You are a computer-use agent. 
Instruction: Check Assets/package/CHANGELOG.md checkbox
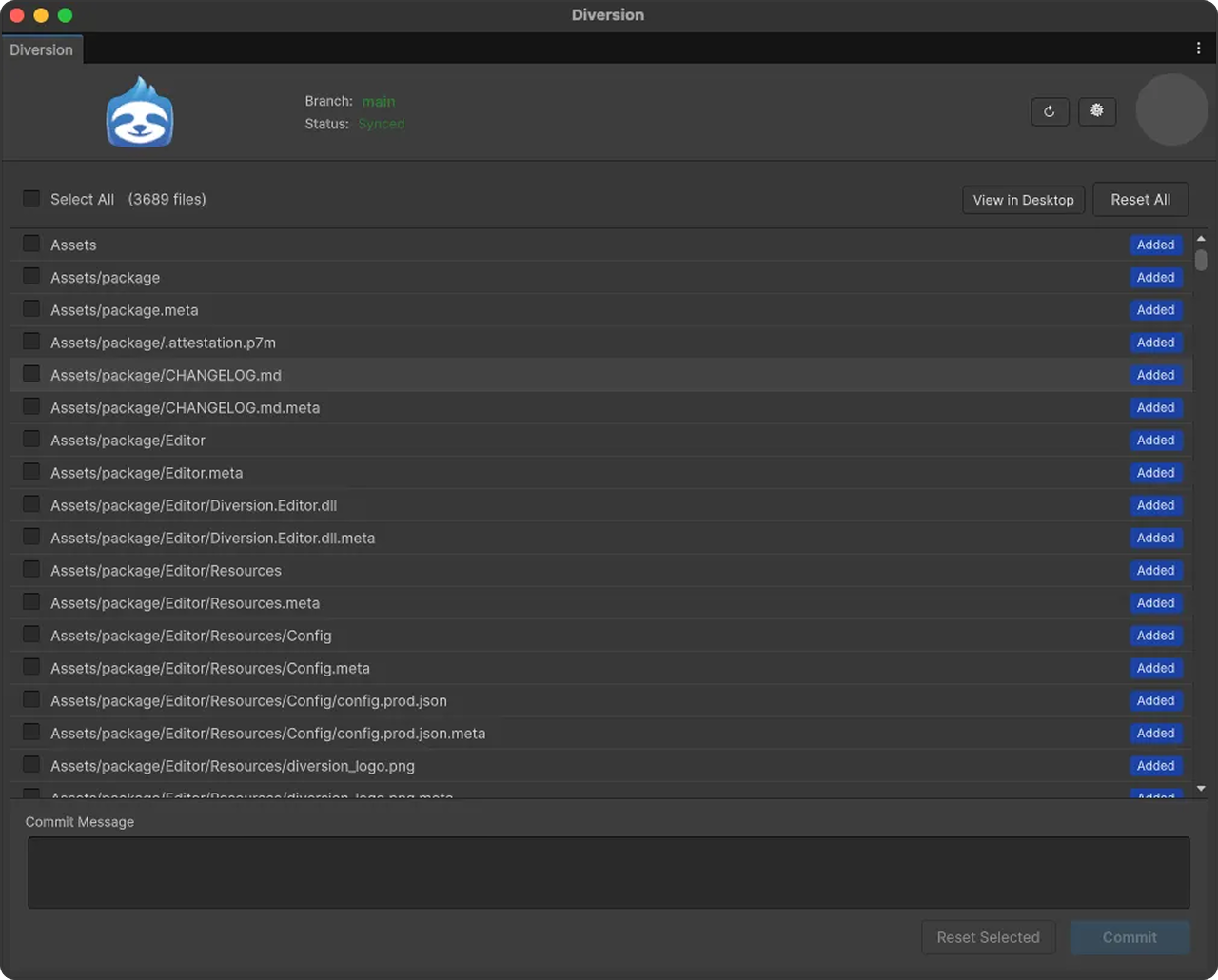point(31,374)
